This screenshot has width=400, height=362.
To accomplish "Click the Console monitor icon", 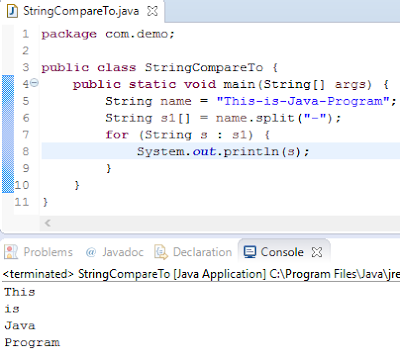I will pos(250,252).
